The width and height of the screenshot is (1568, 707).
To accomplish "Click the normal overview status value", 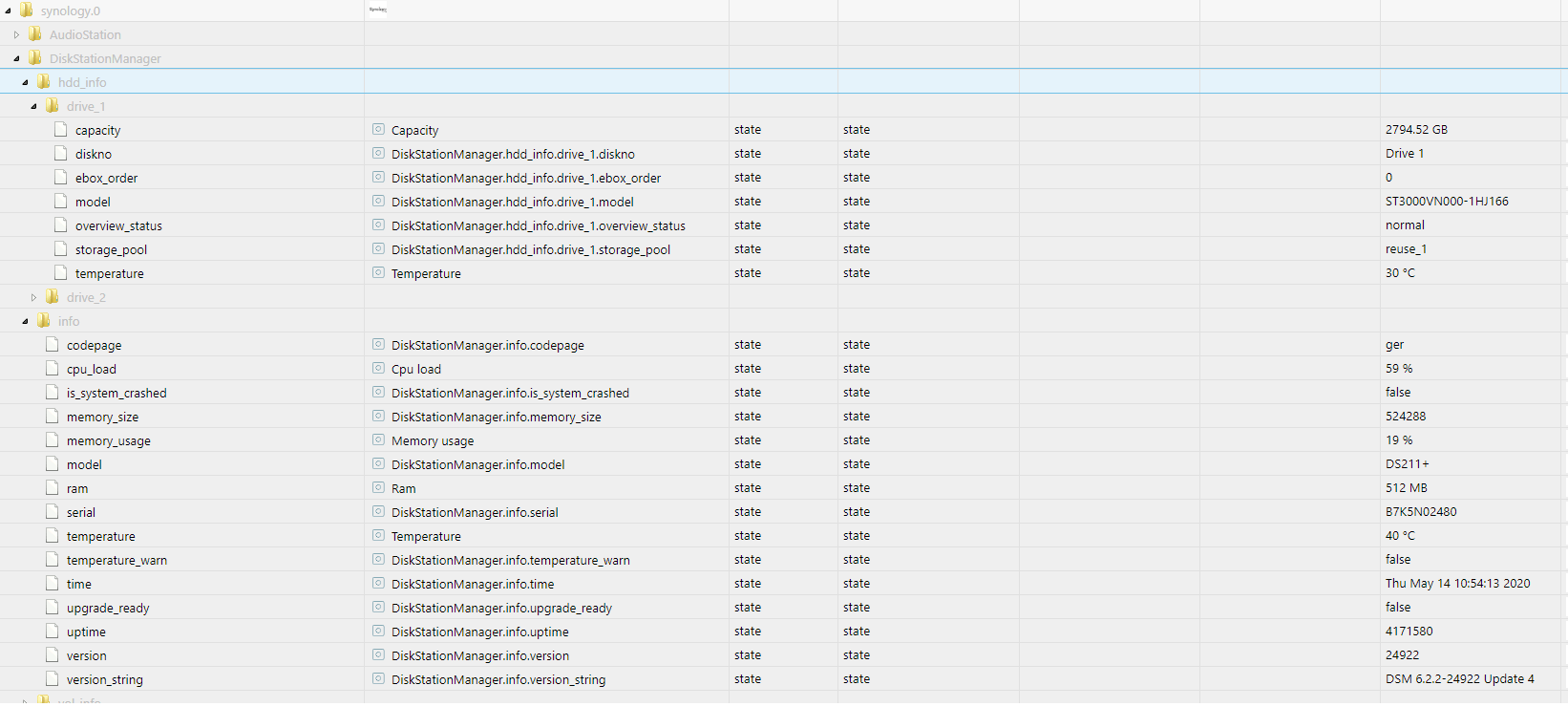I will tap(1405, 225).
